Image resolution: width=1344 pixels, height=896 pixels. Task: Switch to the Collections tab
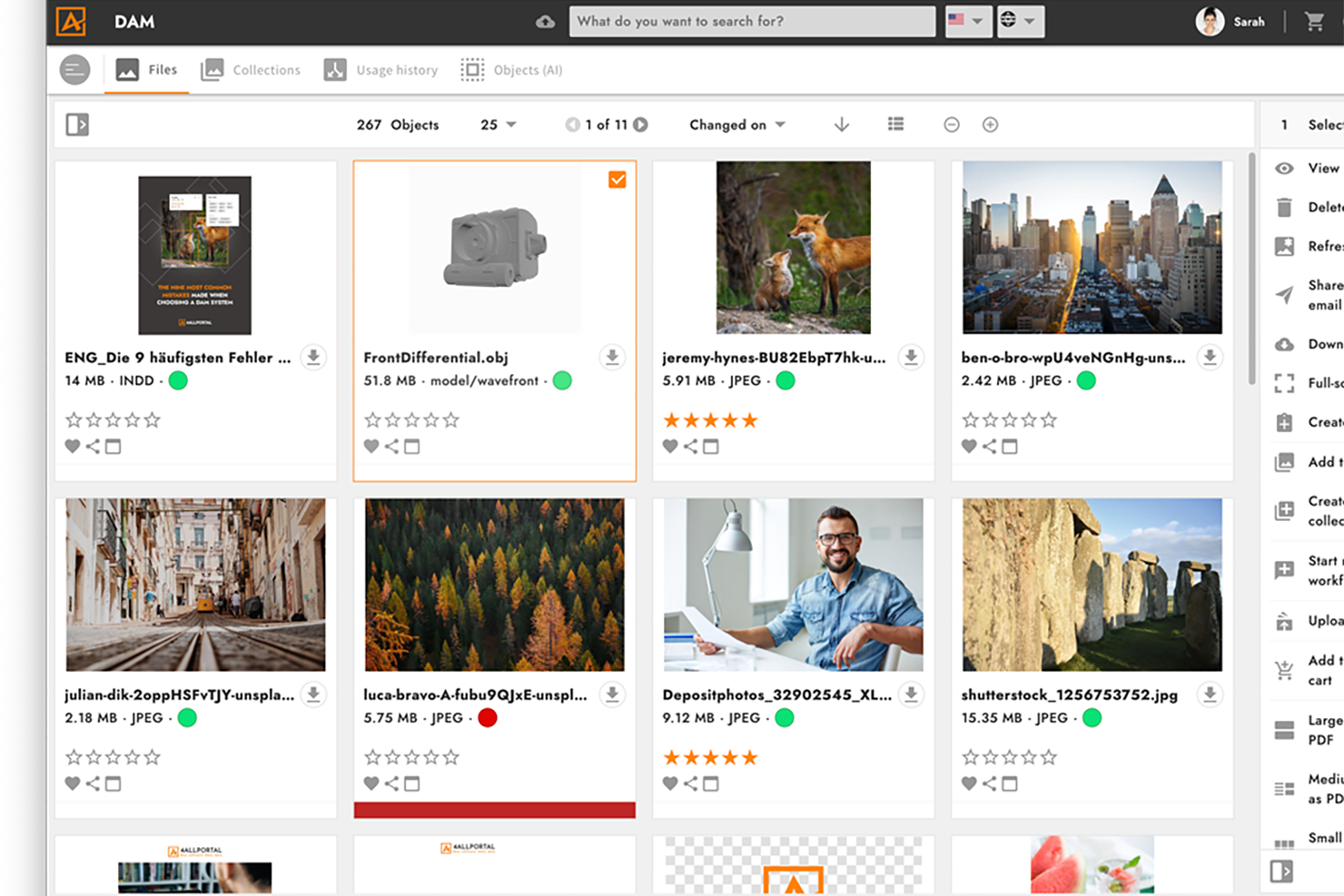[251, 70]
